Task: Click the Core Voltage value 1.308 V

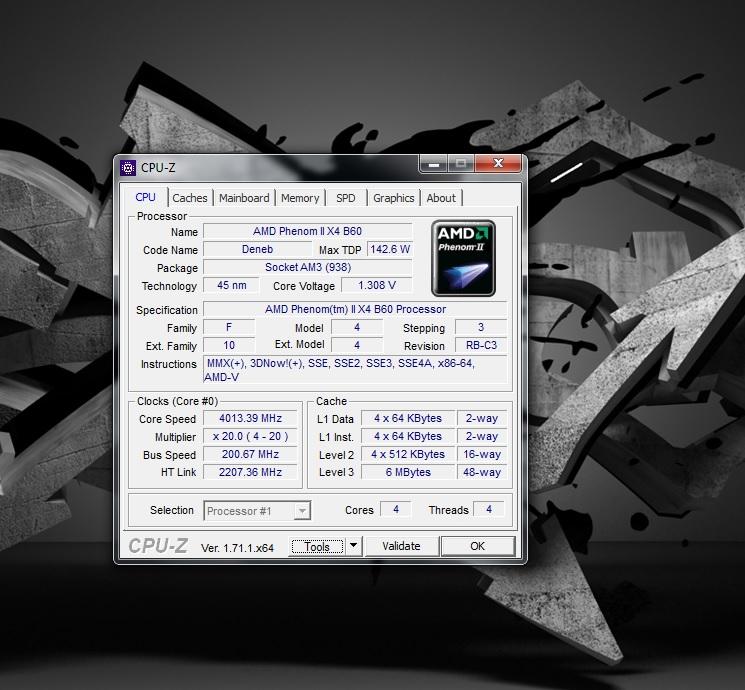Action: tap(377, 285)
